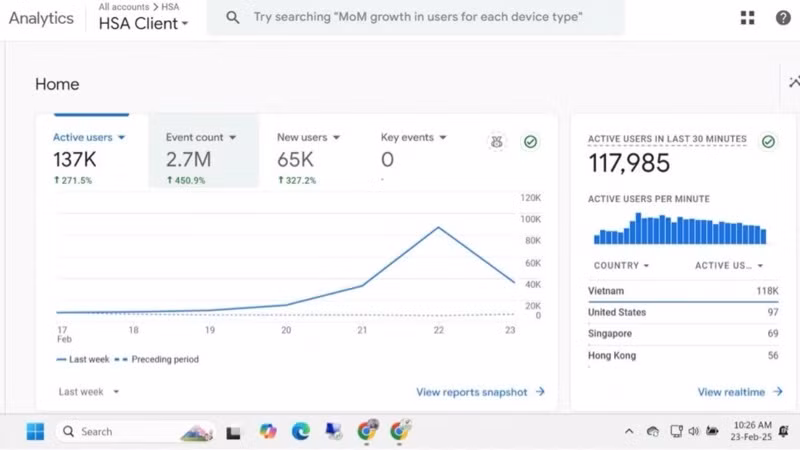800x450 pixels.
Task: Open the Active users metric dropdown
Action: click(90, 137)
